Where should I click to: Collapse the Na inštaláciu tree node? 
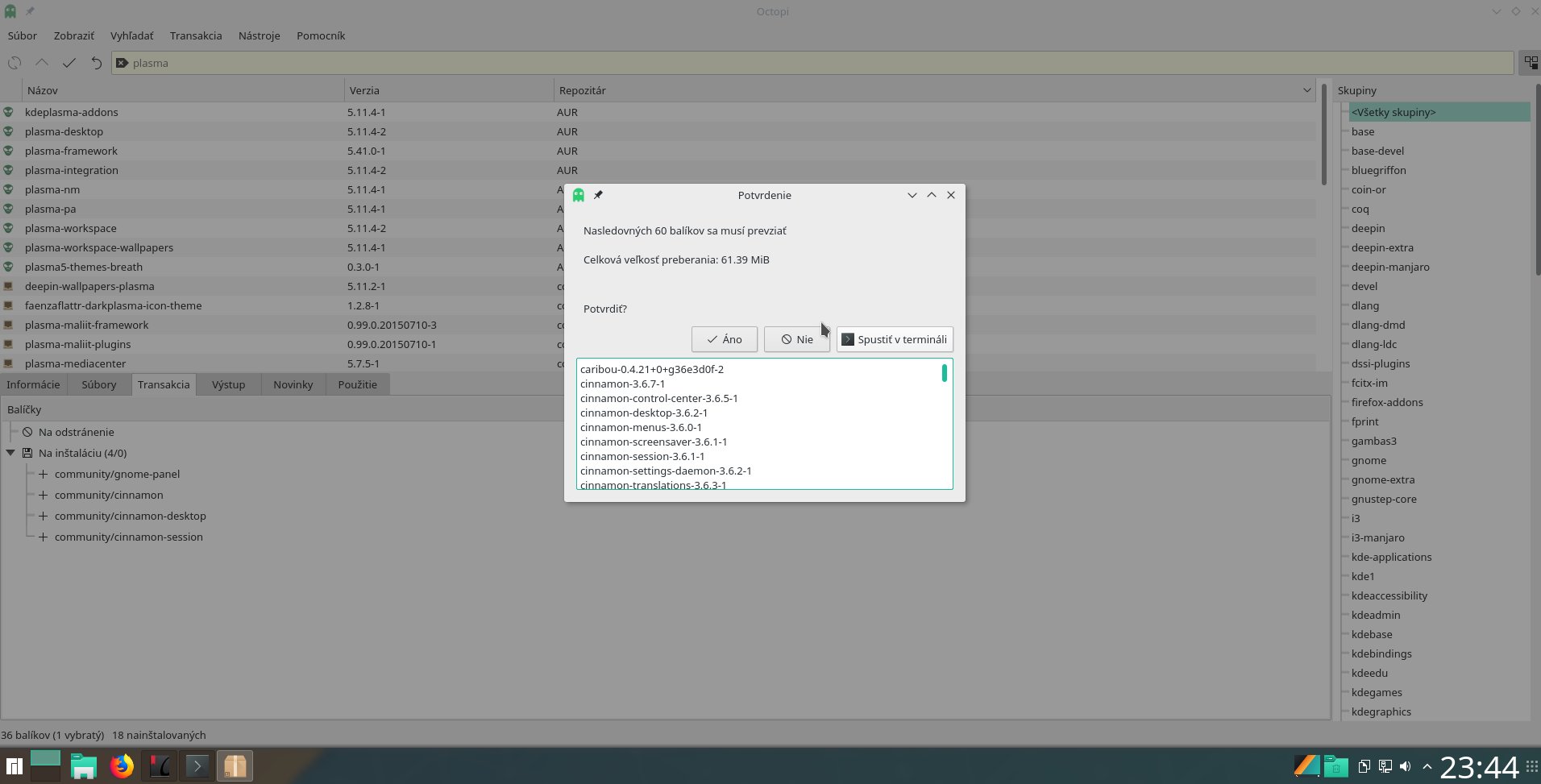point(10,453)
